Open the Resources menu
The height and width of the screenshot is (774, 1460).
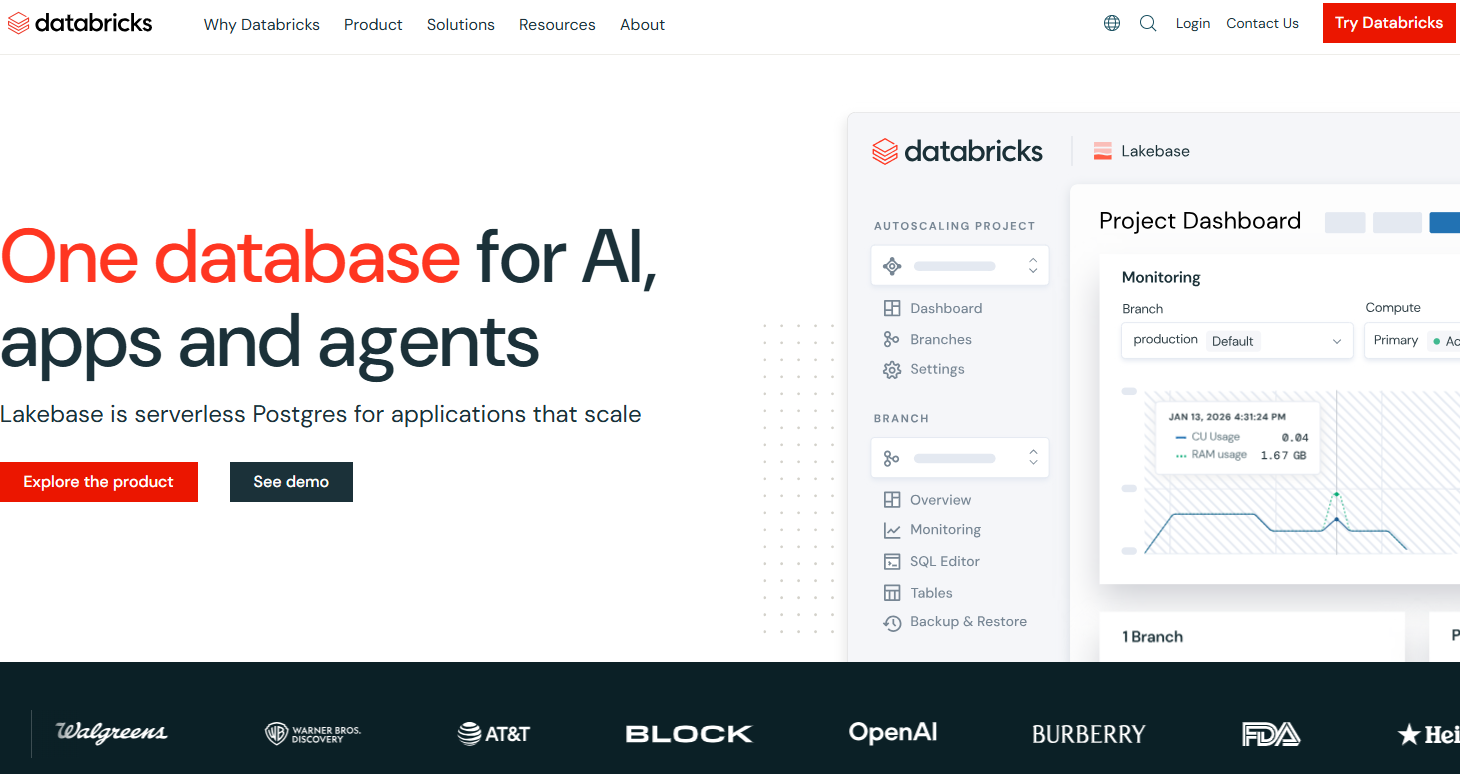pos(557,24)
